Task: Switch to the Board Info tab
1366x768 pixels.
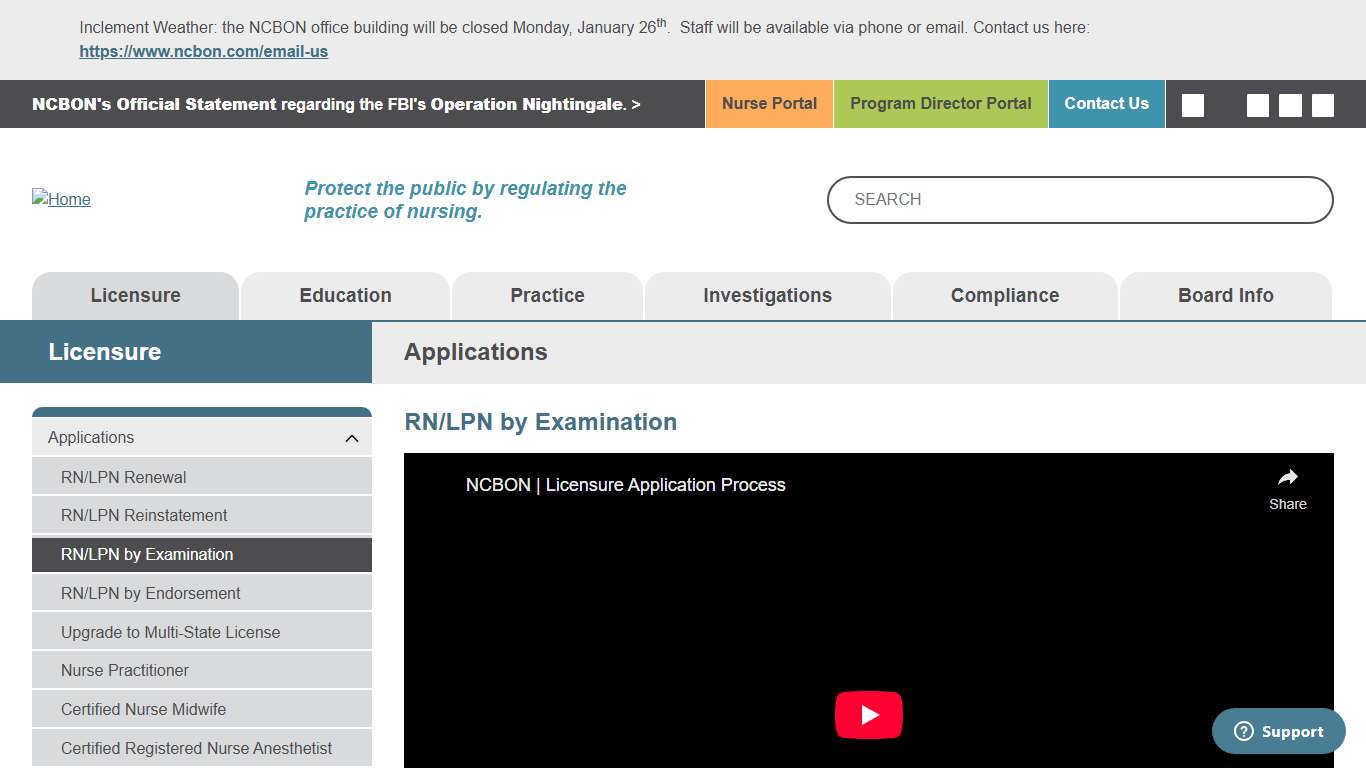Action: pos(1225,295)
